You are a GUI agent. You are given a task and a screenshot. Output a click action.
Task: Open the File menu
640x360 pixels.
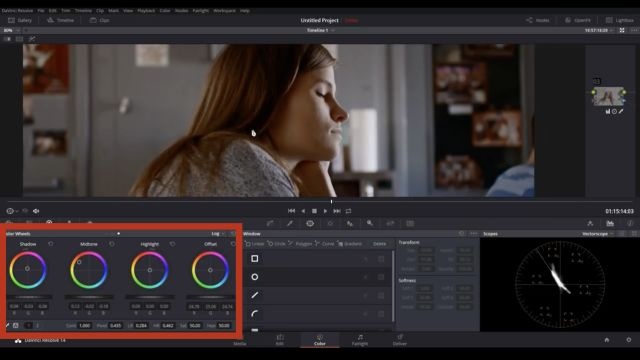coord(41,11)
